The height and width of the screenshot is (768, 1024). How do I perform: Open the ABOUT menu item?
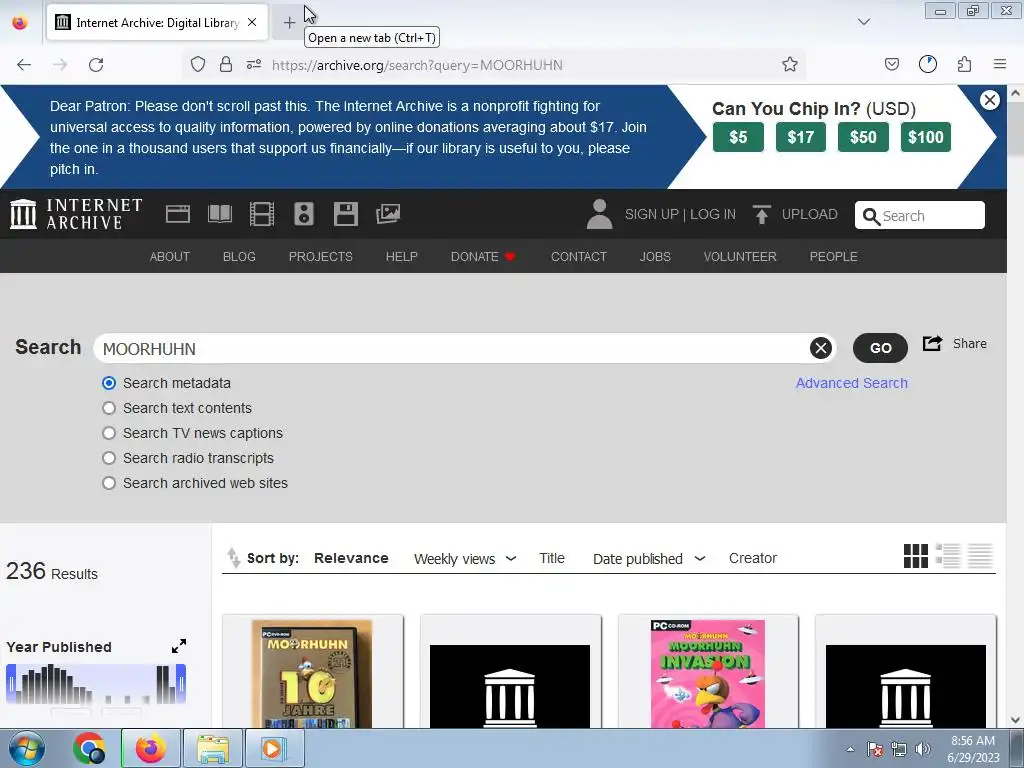click(170, 257)
